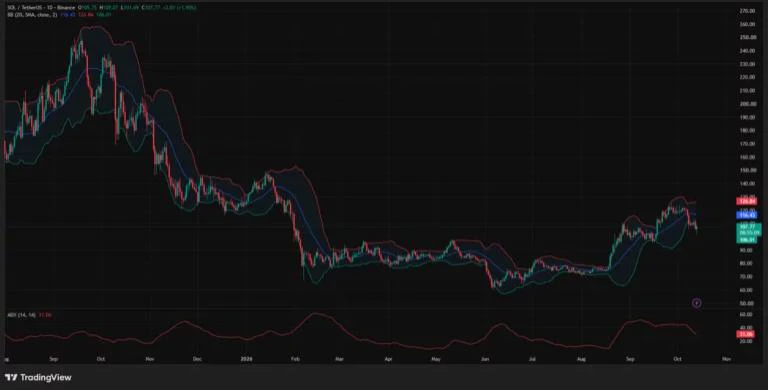Click the 90.00 price axis label
768x390 pixels.
point(747,250)
